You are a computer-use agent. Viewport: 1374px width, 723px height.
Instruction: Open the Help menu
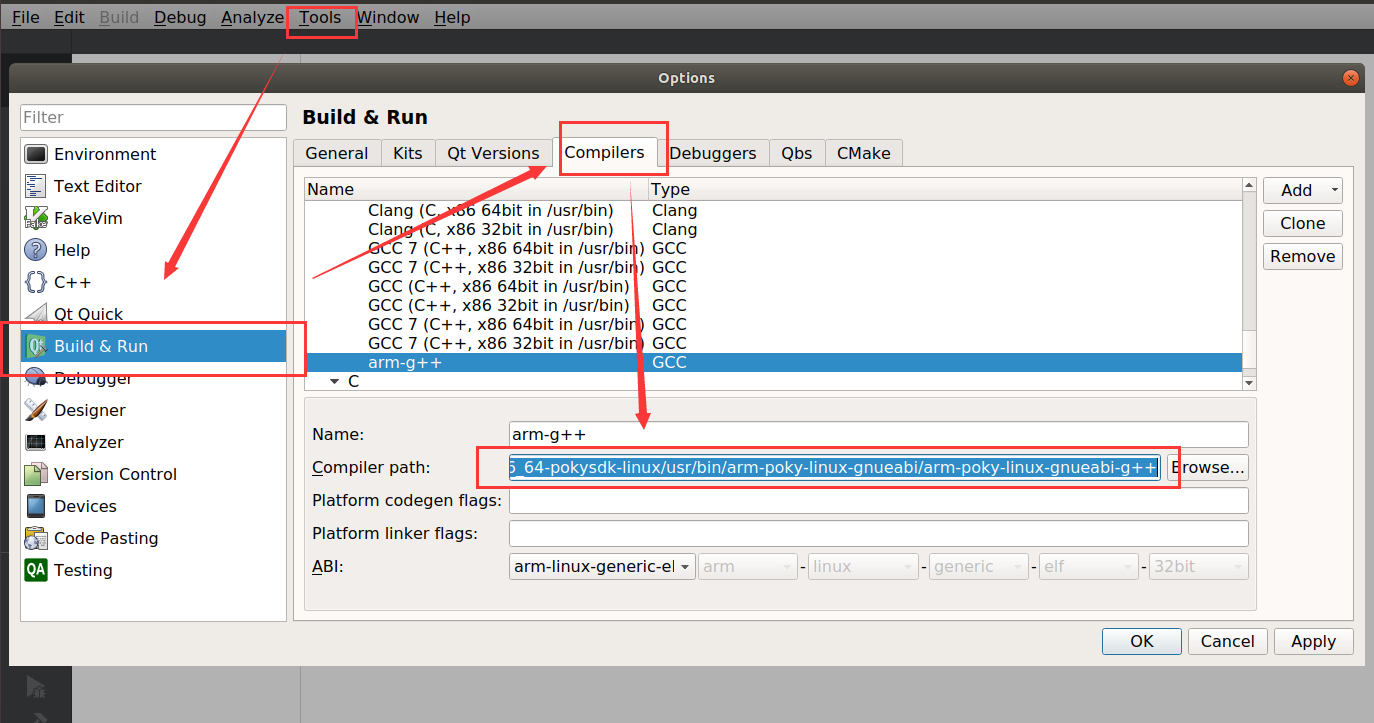click(452, 17)
